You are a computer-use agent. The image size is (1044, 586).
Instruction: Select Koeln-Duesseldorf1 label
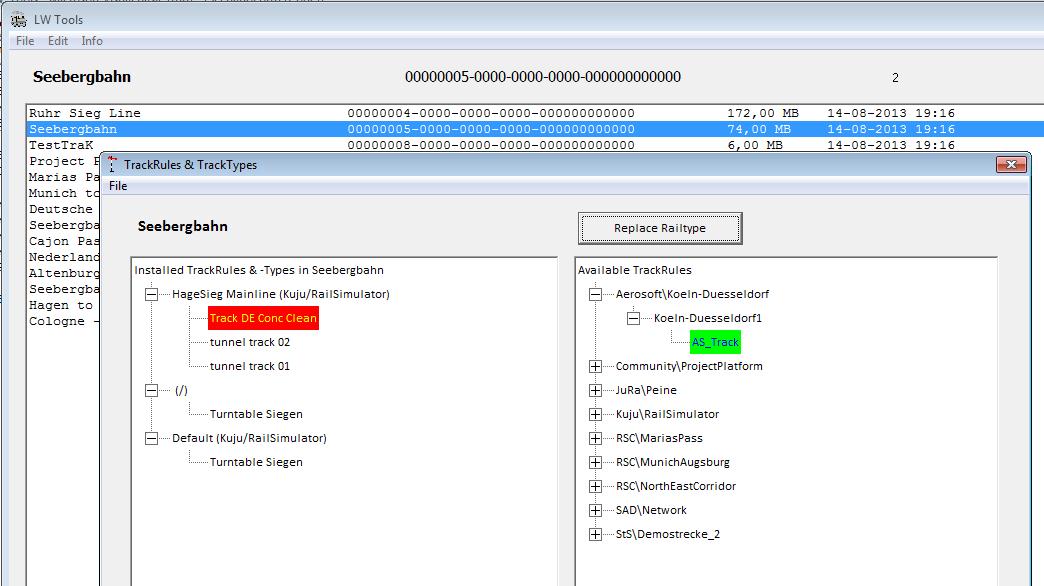point(707,318)
